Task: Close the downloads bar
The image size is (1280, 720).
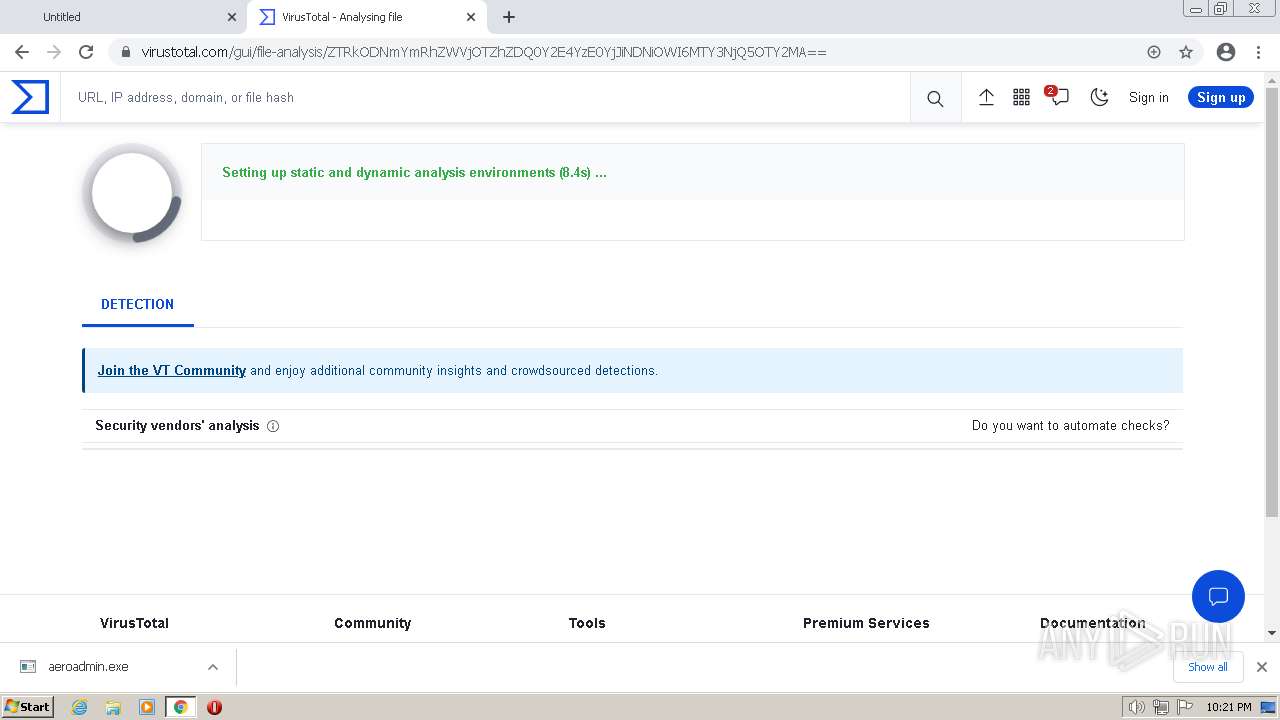Action: (x=1262, y=667)
